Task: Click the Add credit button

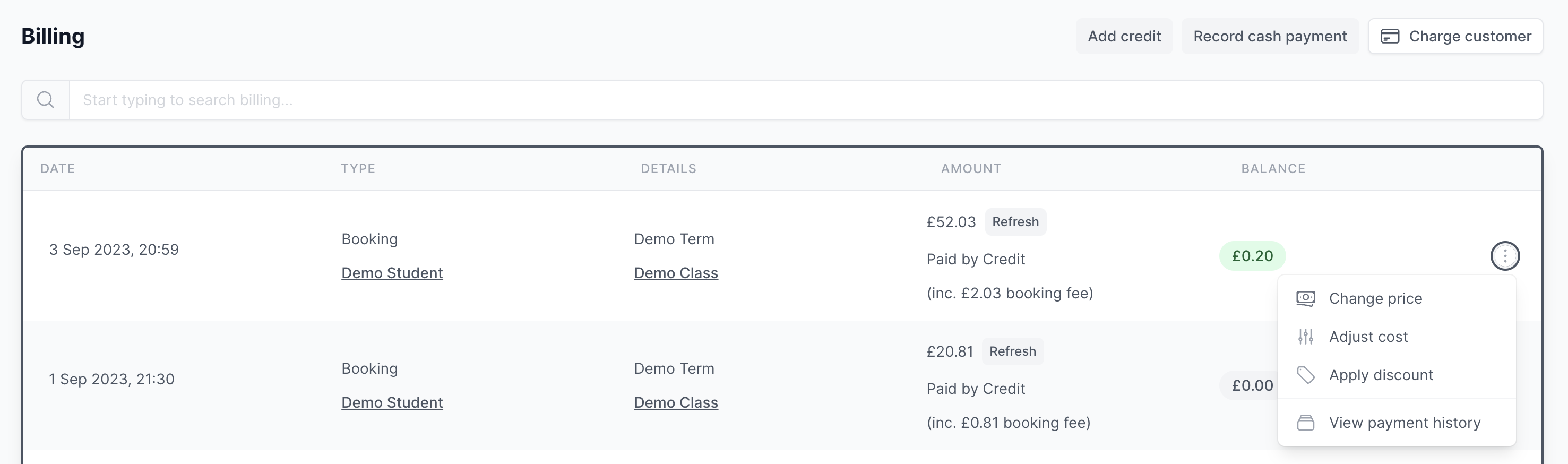Action: click(1124, 36)
